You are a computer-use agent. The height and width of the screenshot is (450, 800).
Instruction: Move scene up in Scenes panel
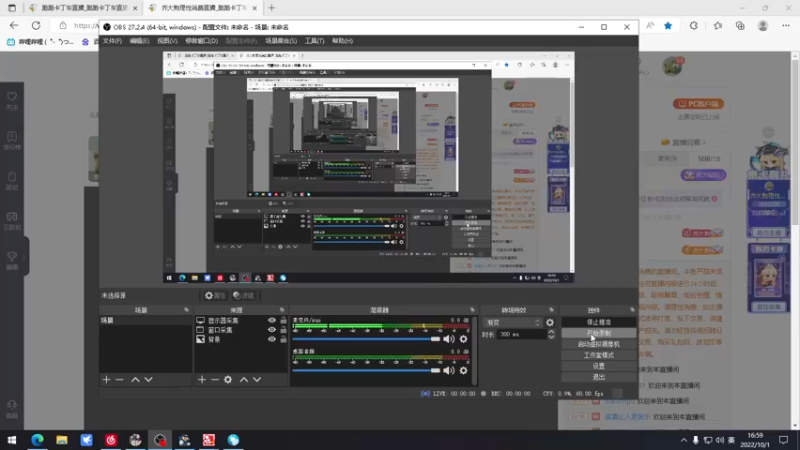click(x=135, y=380)
